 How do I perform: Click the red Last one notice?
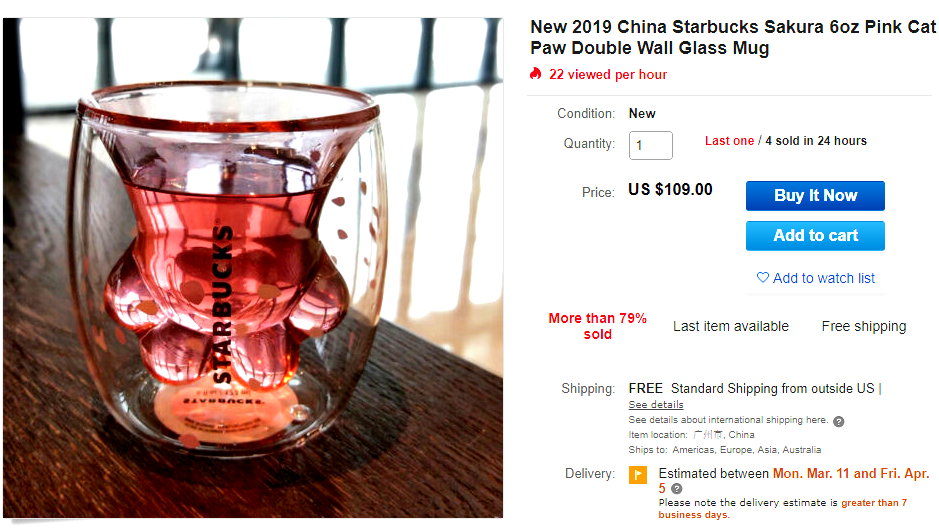pyautogui.click(x=729, y=141)
